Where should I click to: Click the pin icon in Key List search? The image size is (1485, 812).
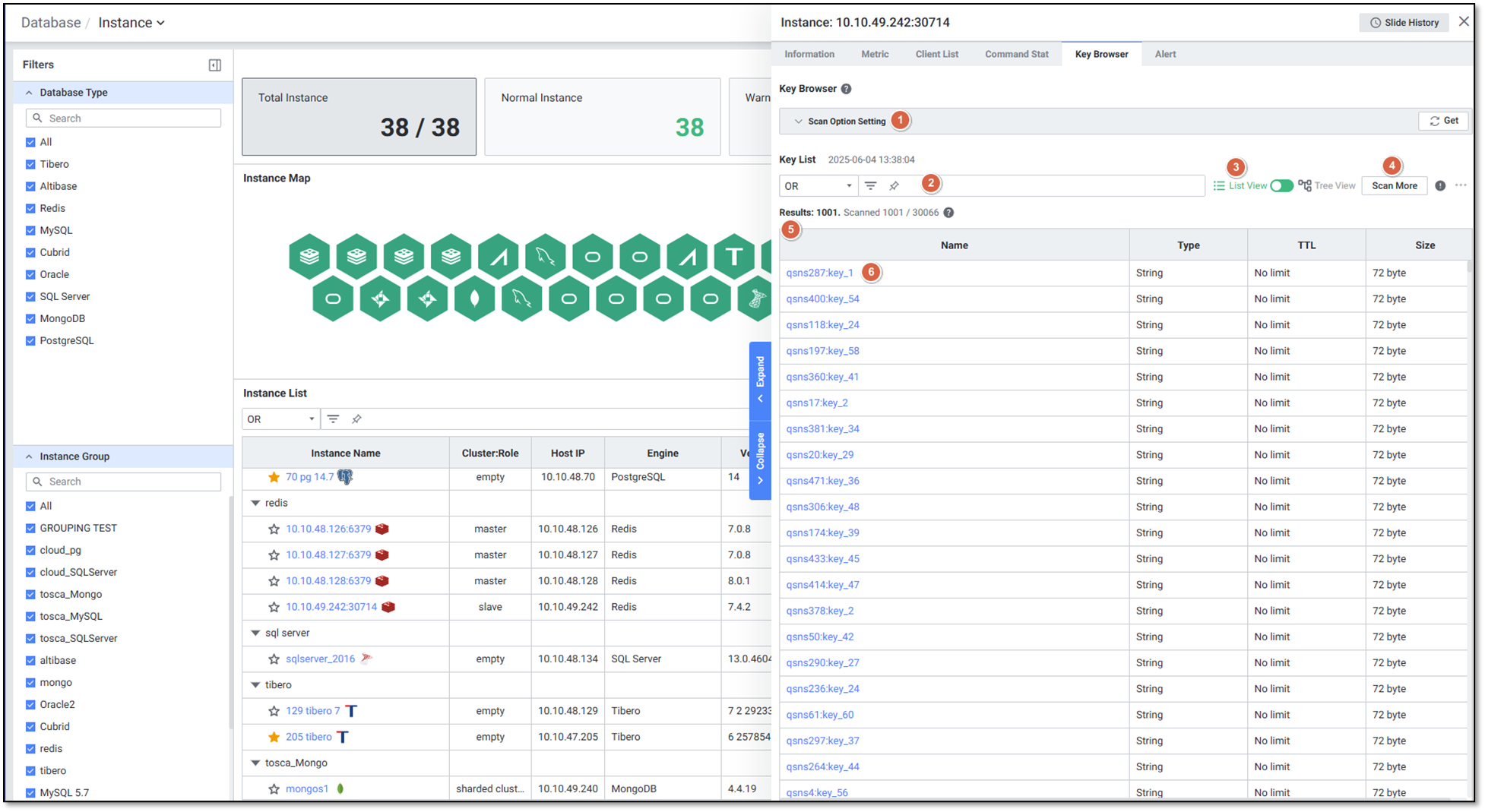point(894,186)
